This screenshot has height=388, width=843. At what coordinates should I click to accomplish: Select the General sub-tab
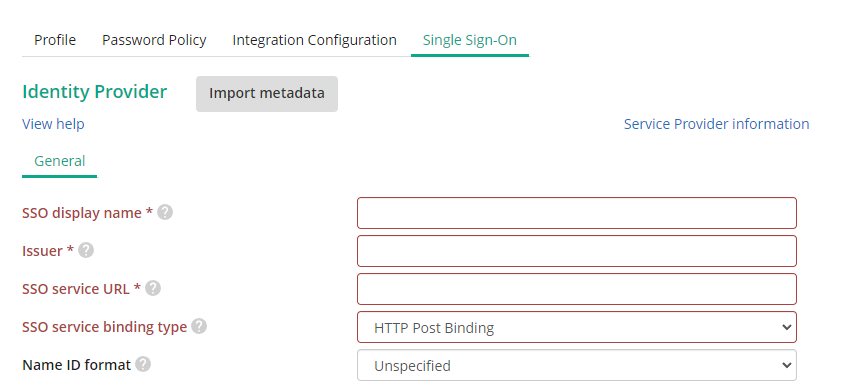[x=60, y=161]
